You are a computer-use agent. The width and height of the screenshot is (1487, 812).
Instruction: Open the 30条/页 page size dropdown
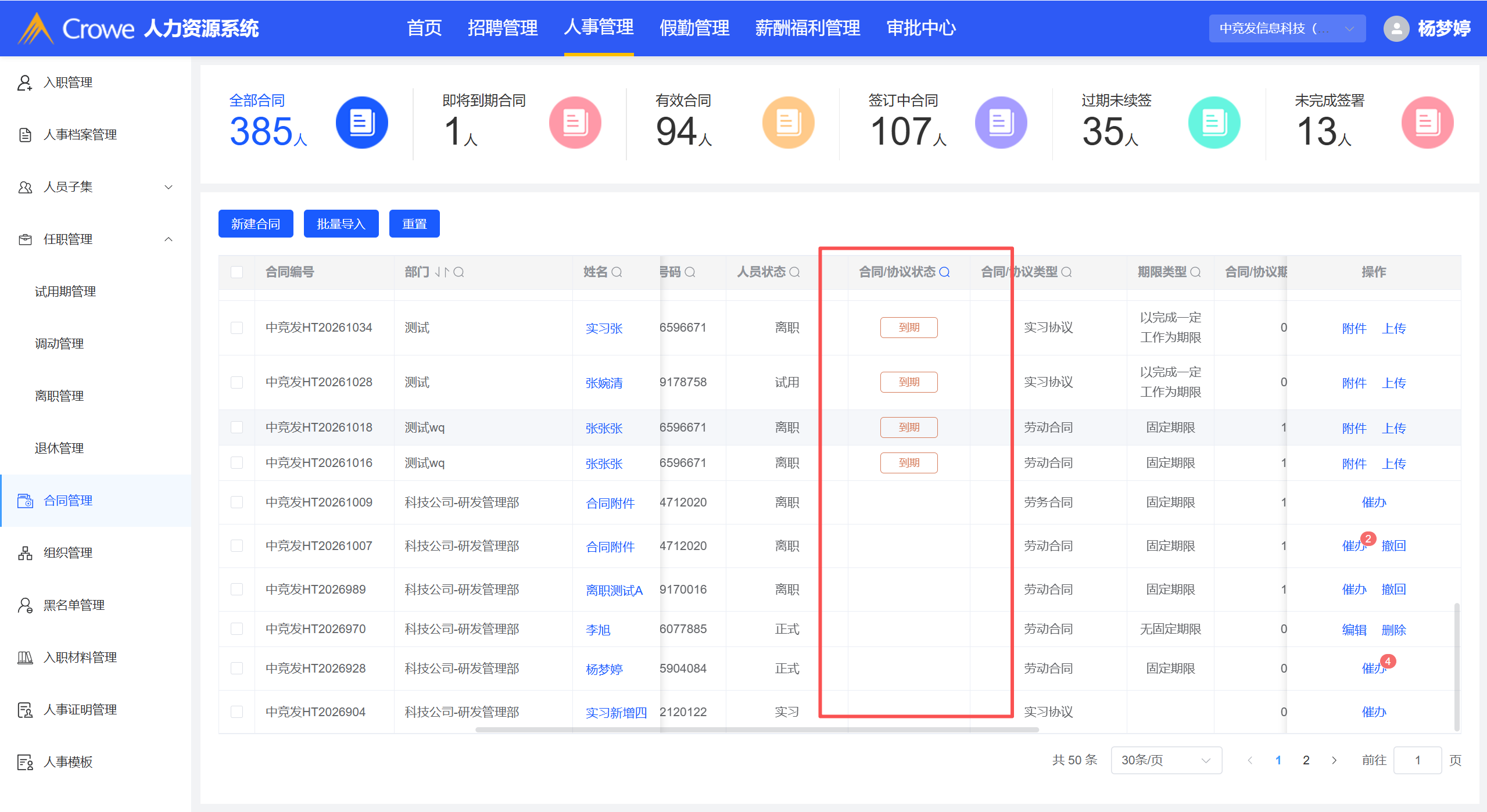1165,760
